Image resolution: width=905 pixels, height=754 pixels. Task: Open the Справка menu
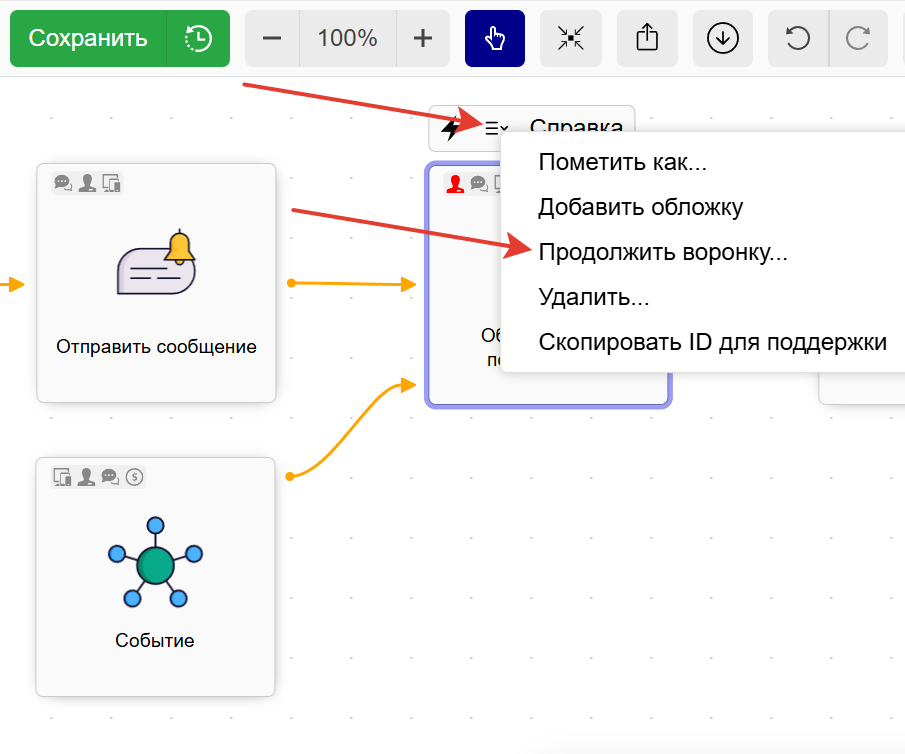[x=577, y=128]
